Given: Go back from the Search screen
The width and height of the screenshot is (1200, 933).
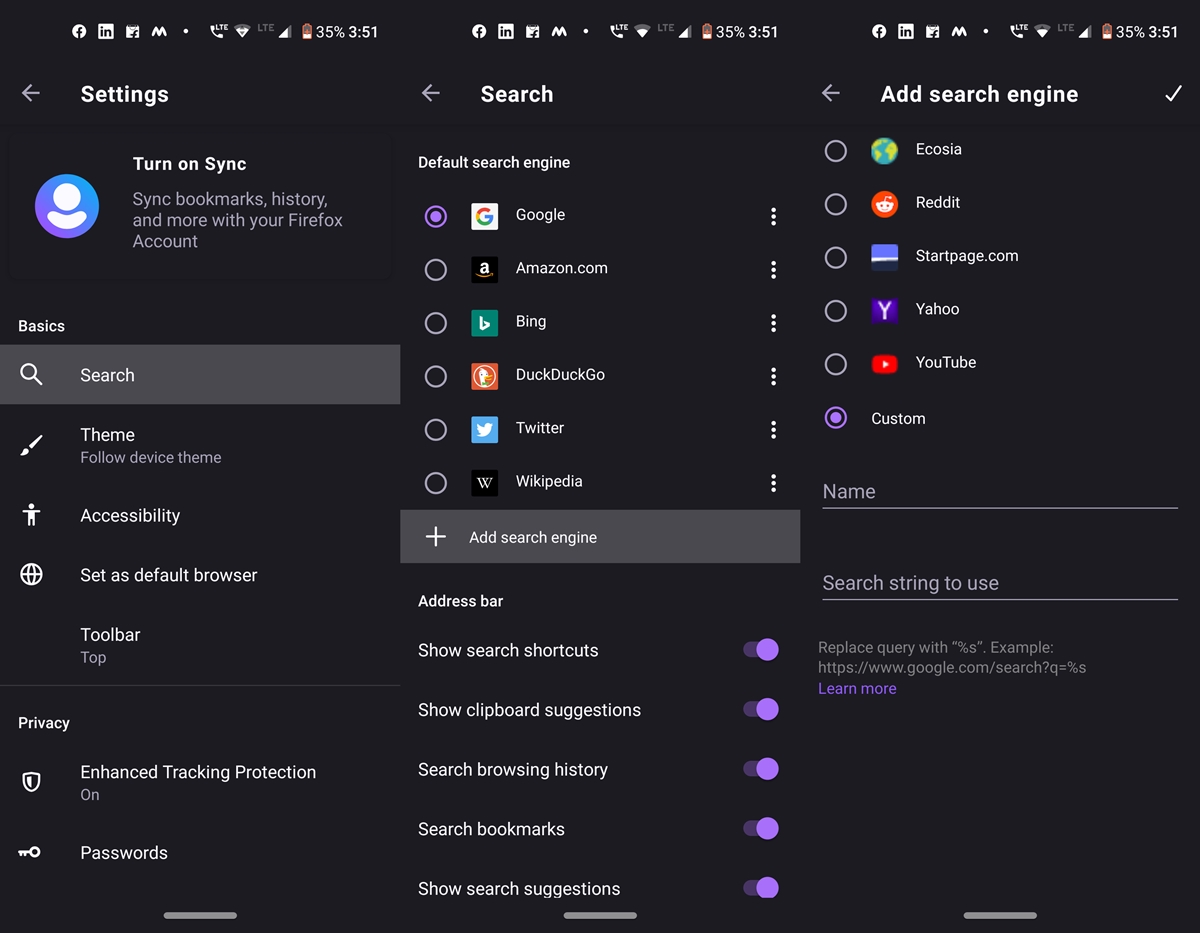Looking at the screenshot, I should click(431, 93).
